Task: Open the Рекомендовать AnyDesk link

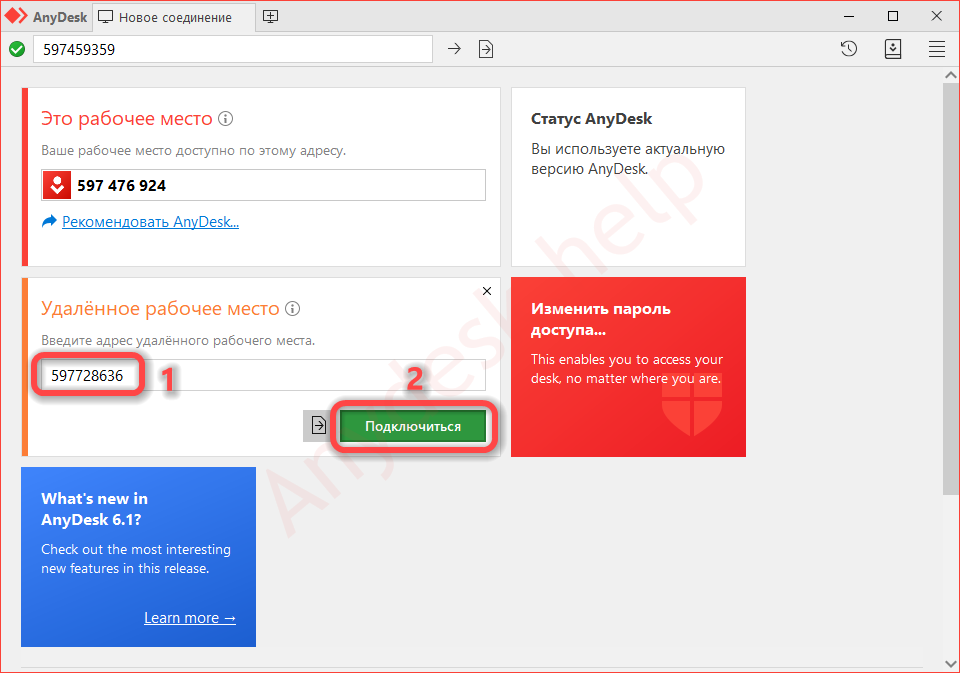Action: [x=150, y=222]
